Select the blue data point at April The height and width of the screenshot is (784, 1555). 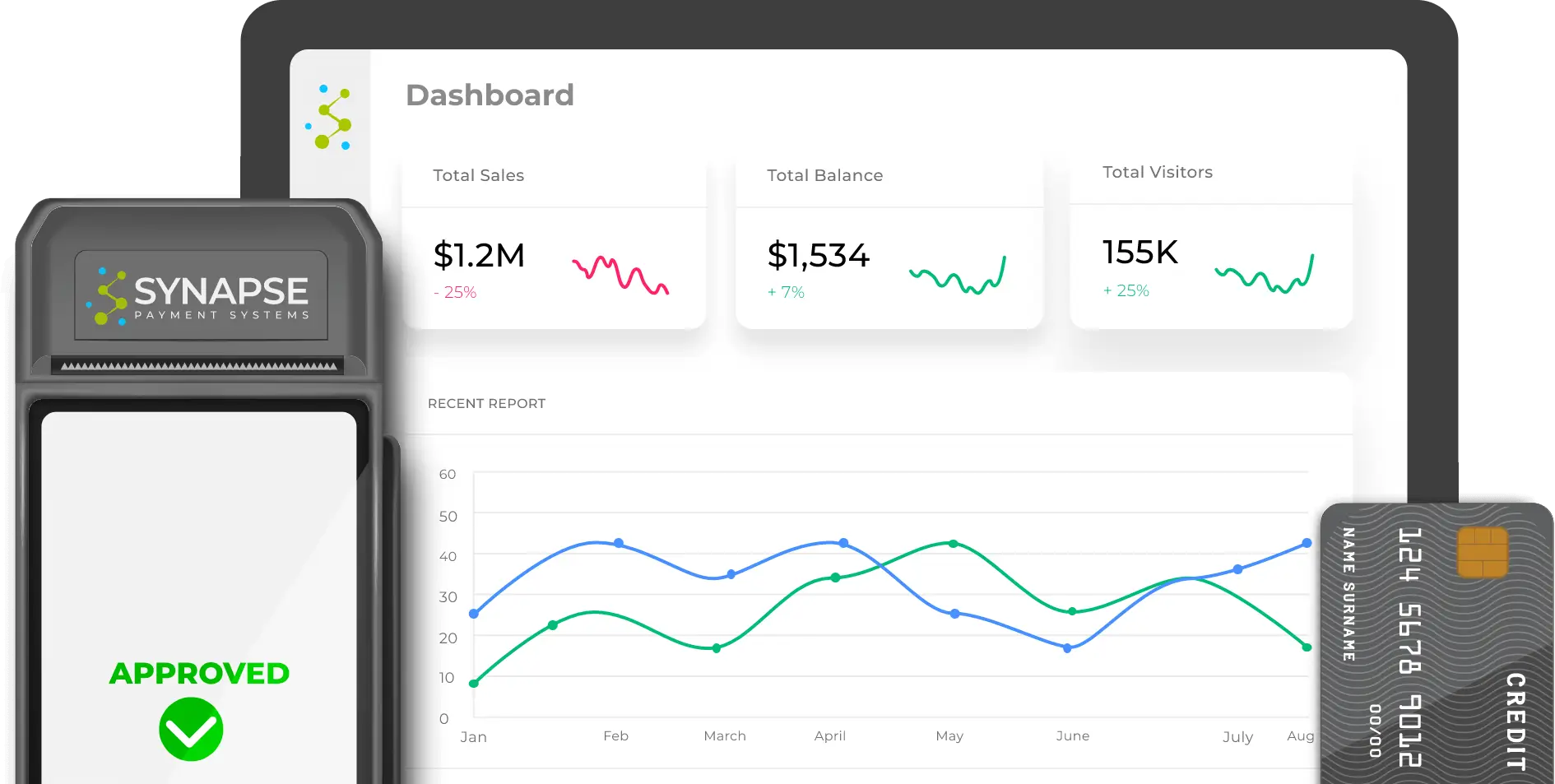point(843,543)
